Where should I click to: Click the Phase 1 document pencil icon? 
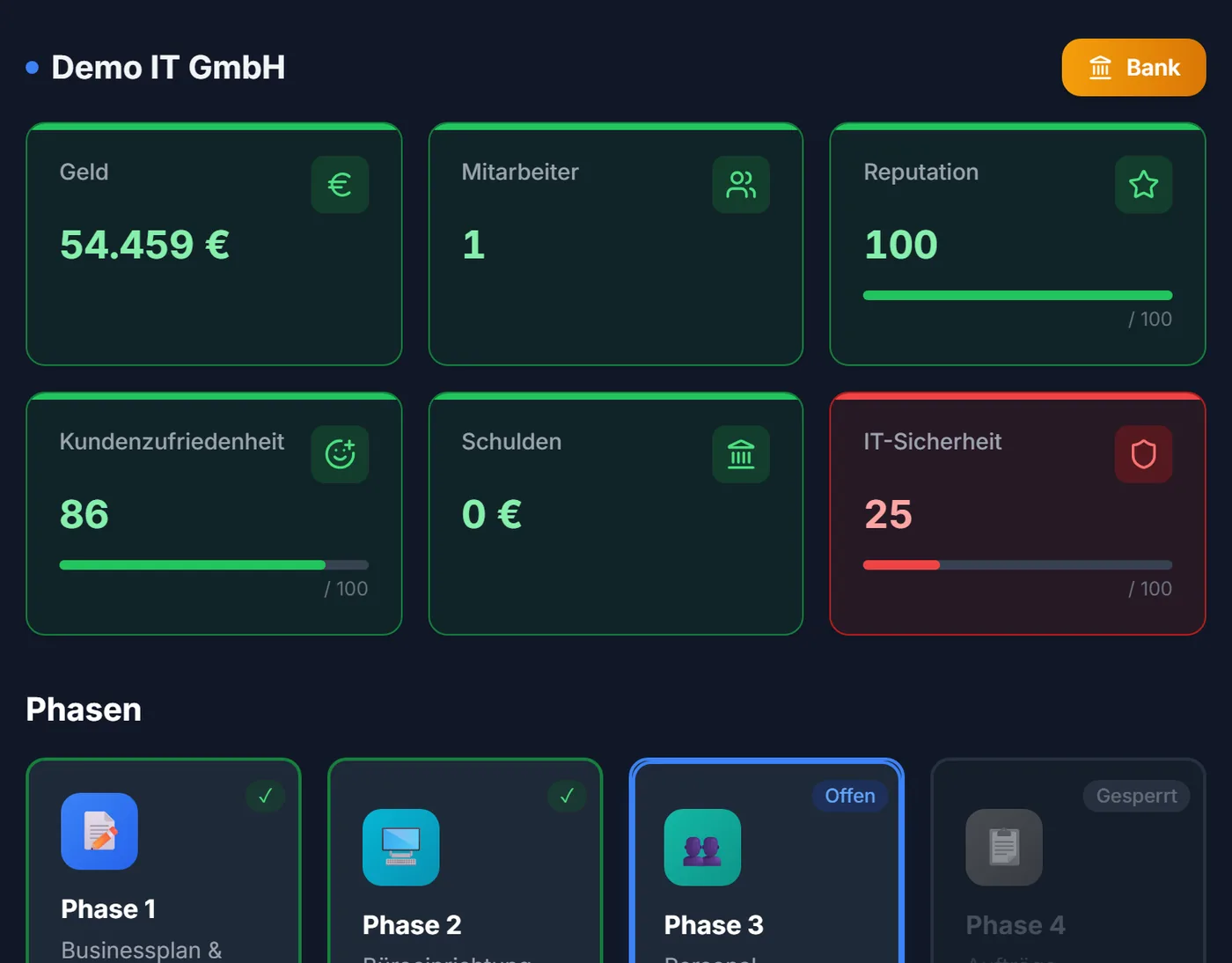(x=99, y=831)
